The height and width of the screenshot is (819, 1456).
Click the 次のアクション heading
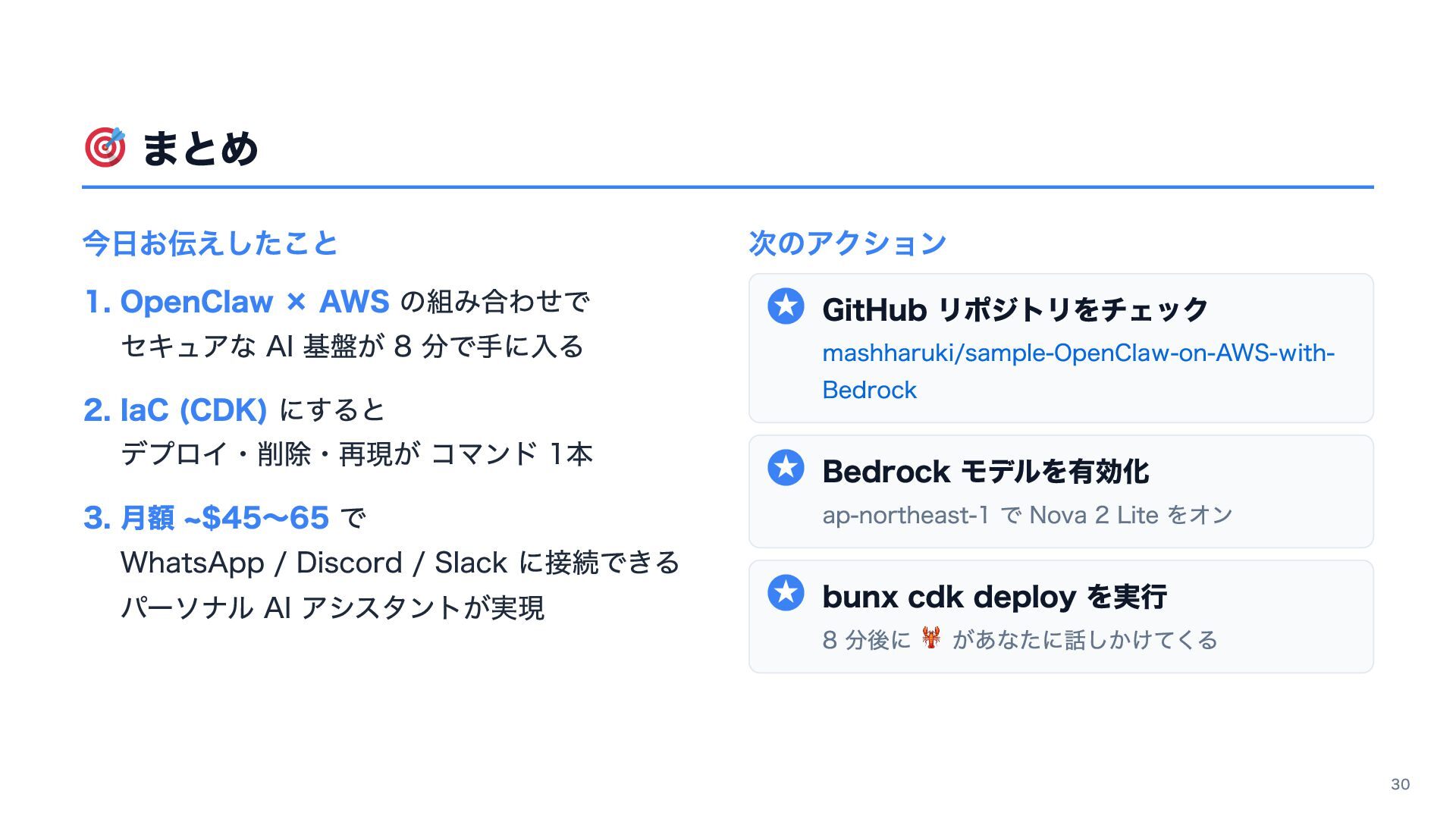point(847,243)
